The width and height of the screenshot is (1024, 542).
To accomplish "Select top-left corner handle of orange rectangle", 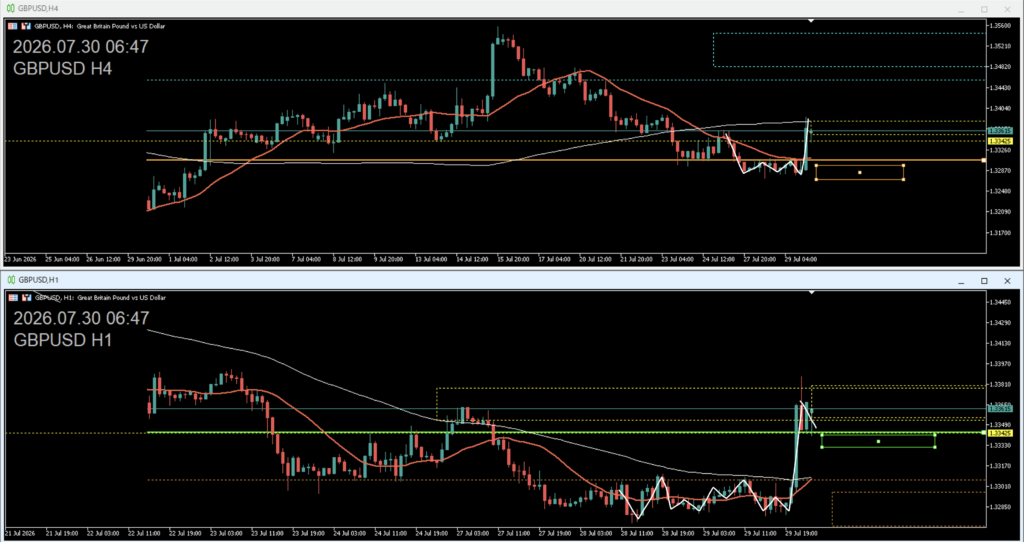I will click(816, 165).
